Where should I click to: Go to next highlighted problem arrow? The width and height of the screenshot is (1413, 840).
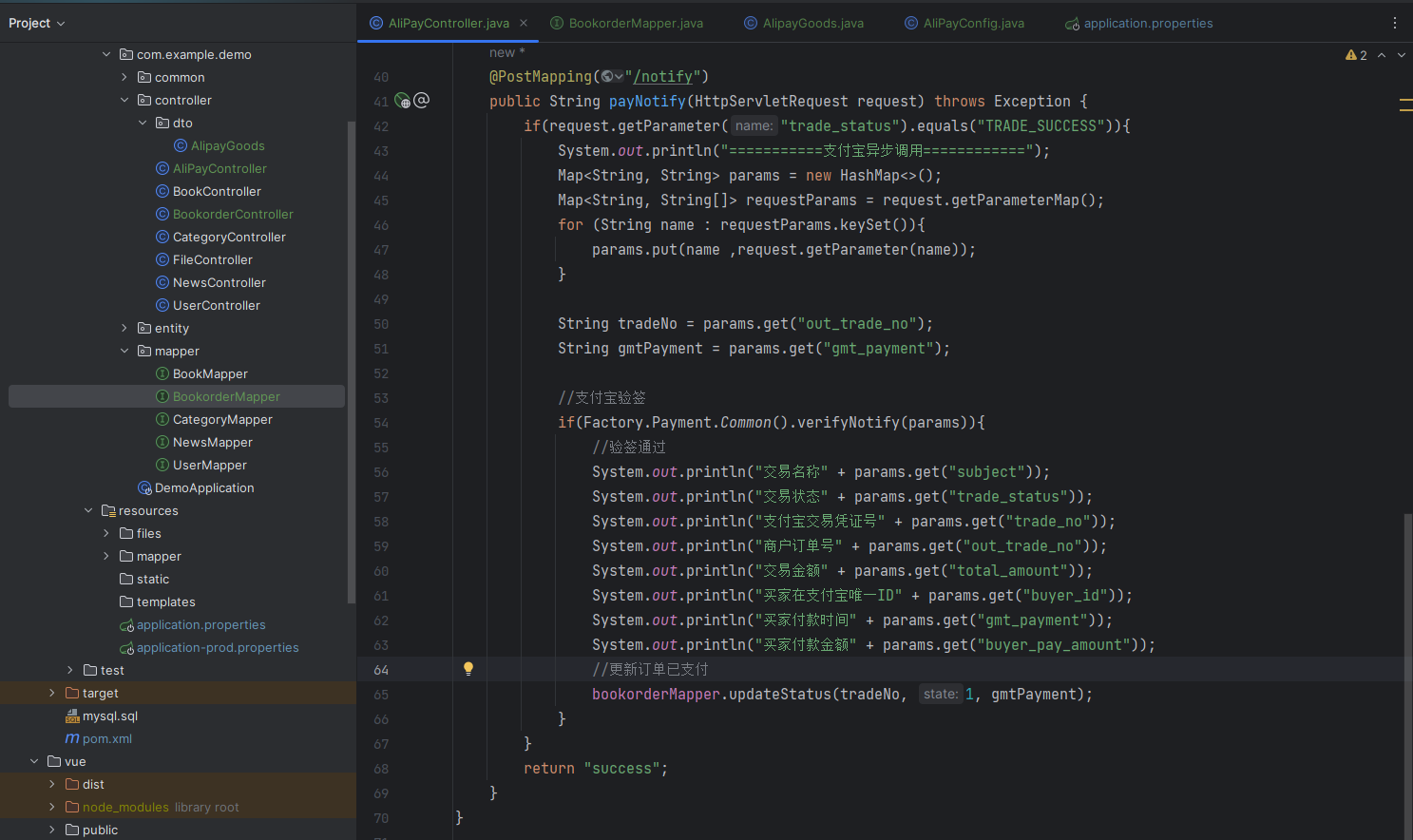[x=1401, y=55]
